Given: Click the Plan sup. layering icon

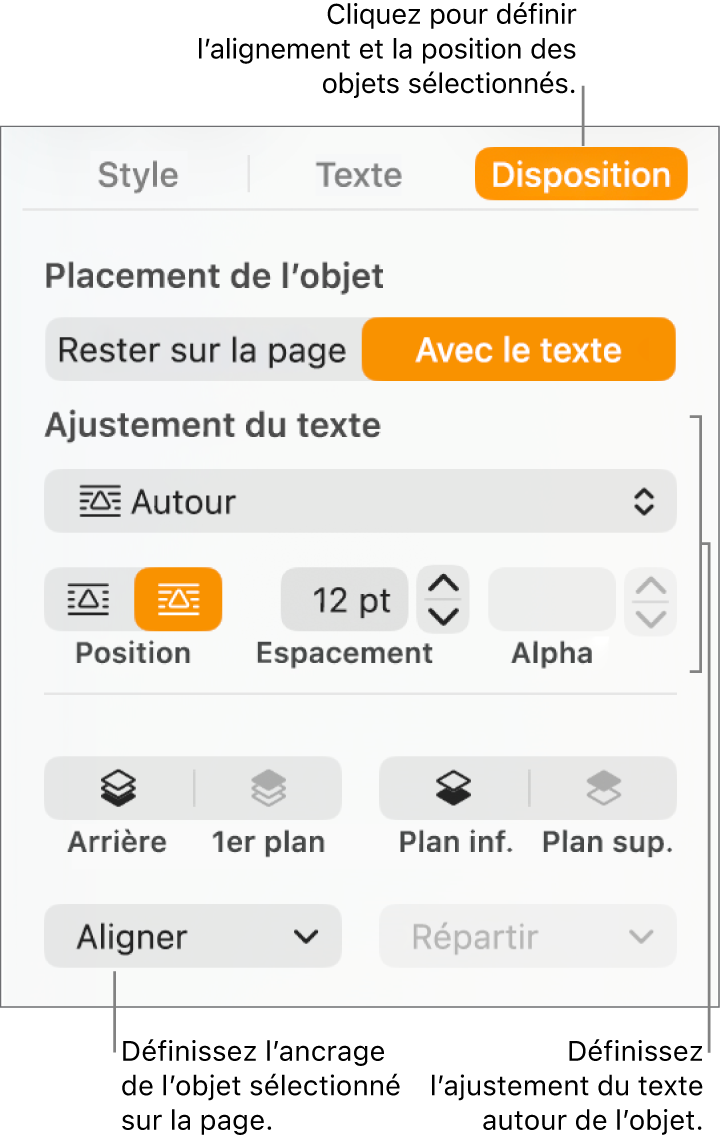Looking at the screenshot, I should pyautogui.click(x=605, y=789).
